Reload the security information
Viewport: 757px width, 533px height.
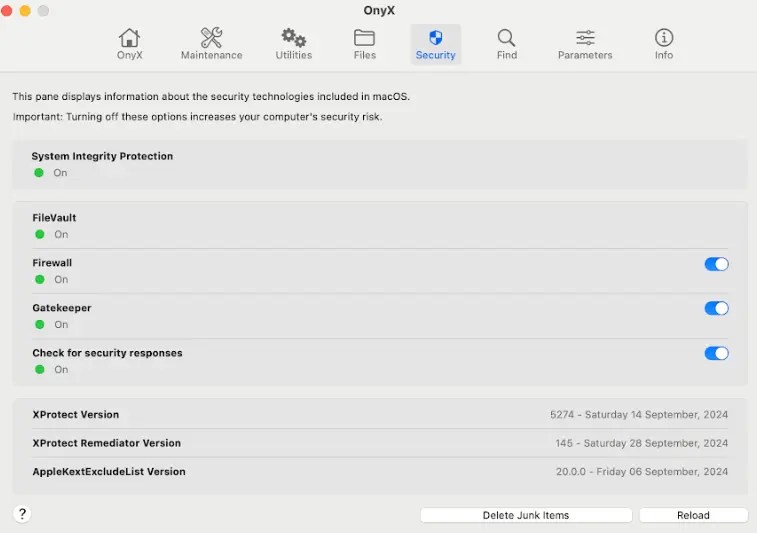(x=693, y=515)
